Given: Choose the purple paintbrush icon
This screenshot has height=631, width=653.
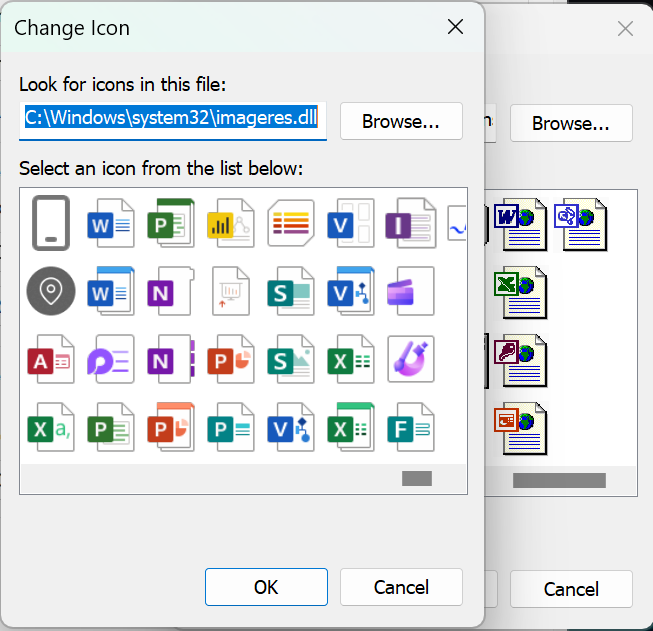Looking at the screenshot, I should 411,358.
